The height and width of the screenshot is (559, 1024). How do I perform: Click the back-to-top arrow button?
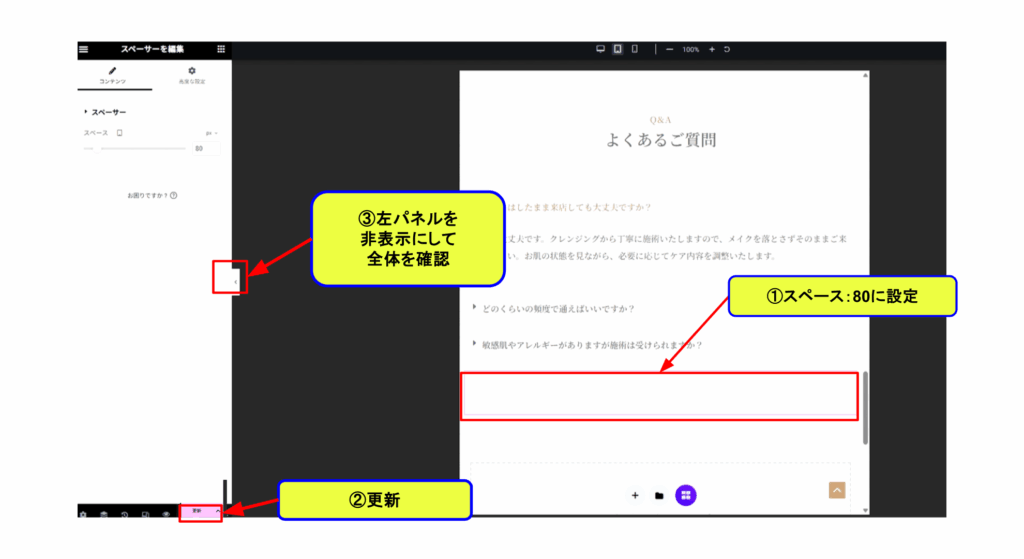pyautogui.click(x=837, y=490)
